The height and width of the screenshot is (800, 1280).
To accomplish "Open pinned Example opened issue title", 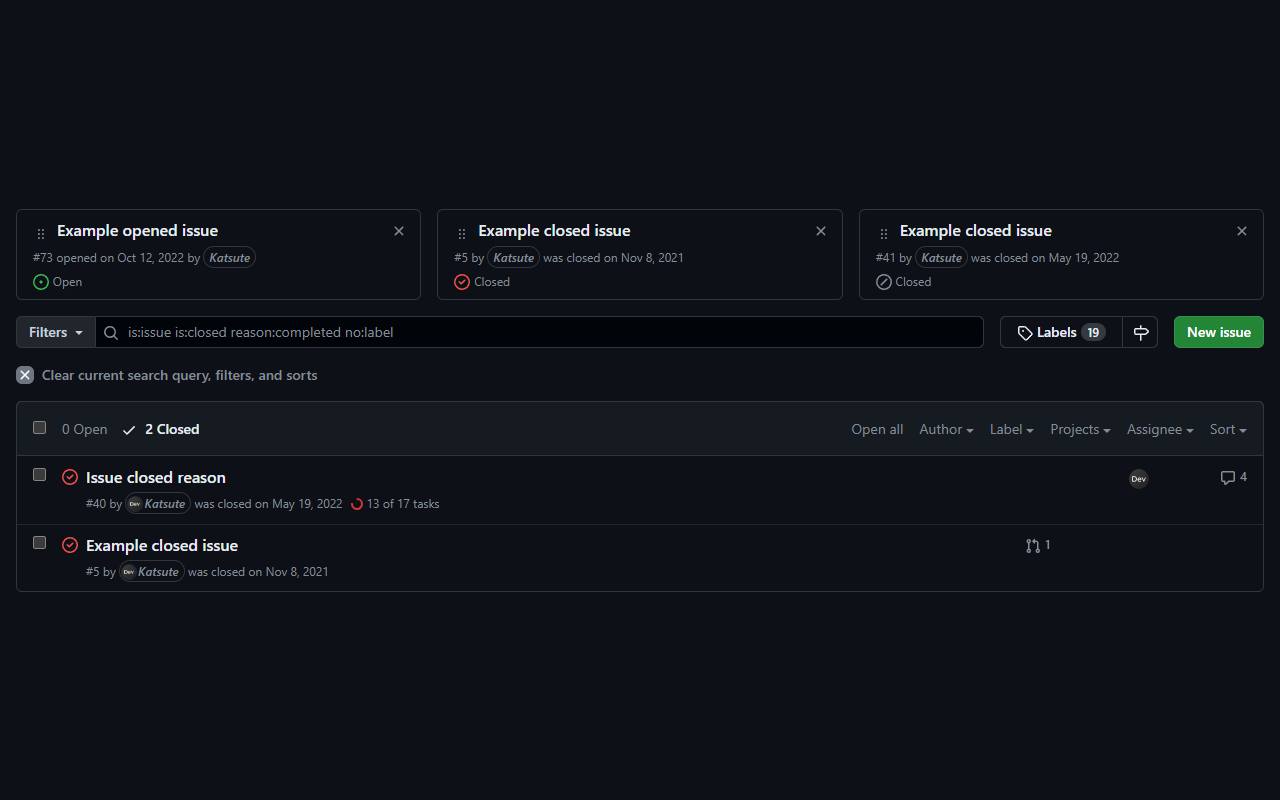I will (137, 231).
